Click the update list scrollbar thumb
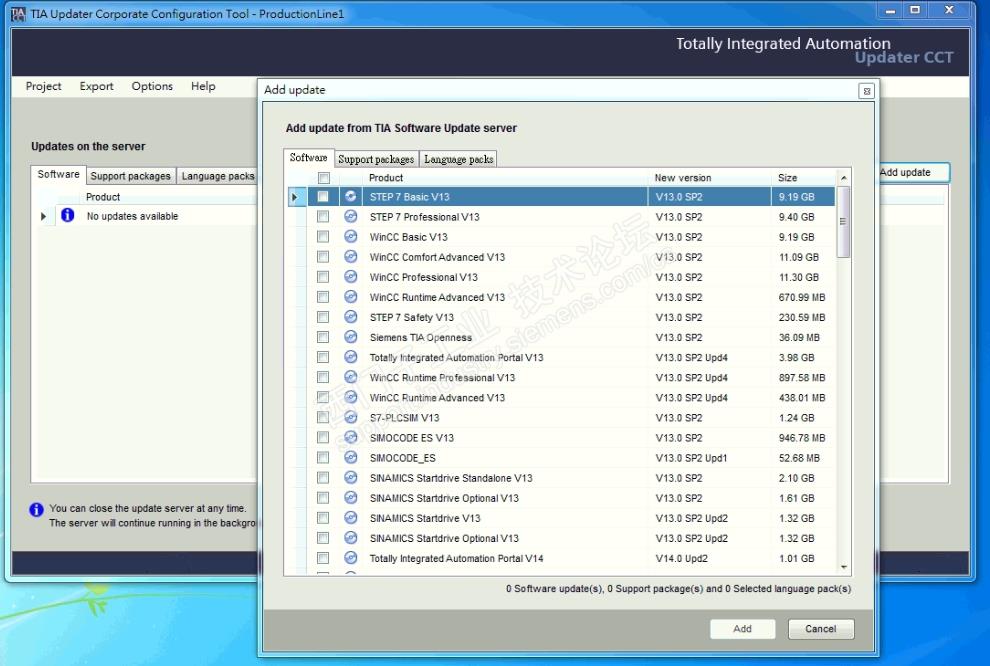 [844, 222]
